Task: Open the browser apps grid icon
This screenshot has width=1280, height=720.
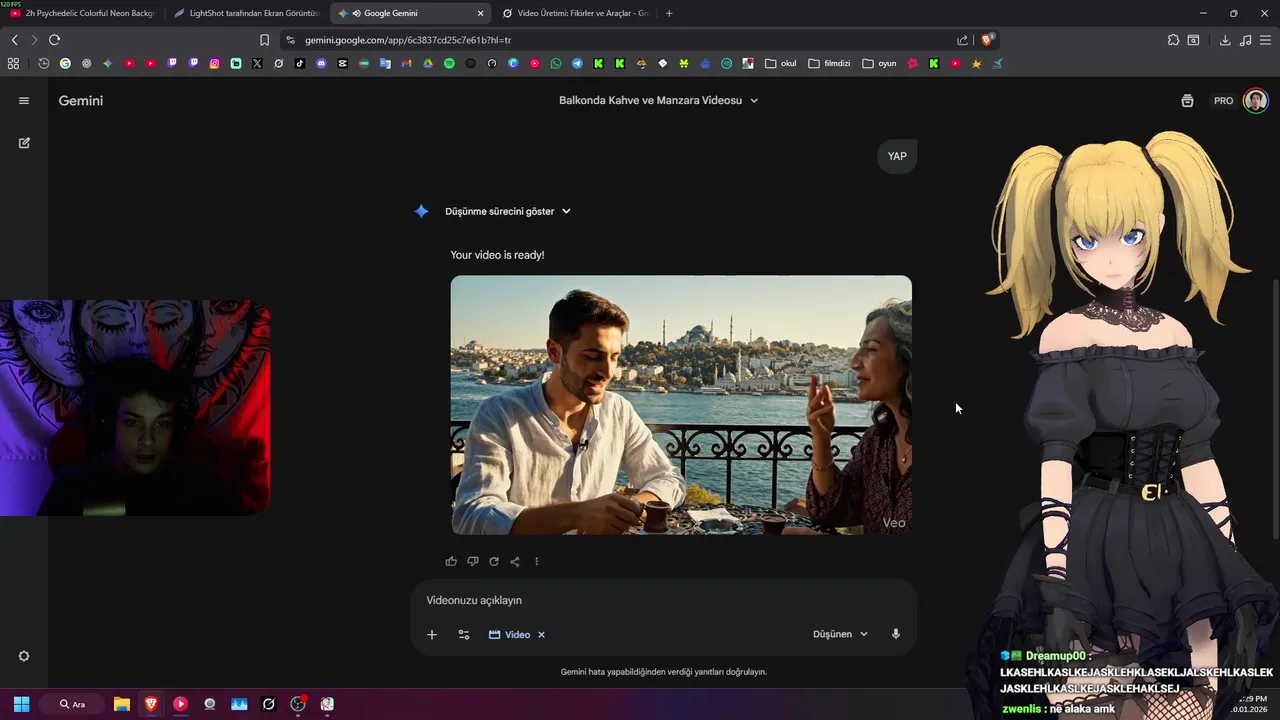Action: (x=13, y=63)
